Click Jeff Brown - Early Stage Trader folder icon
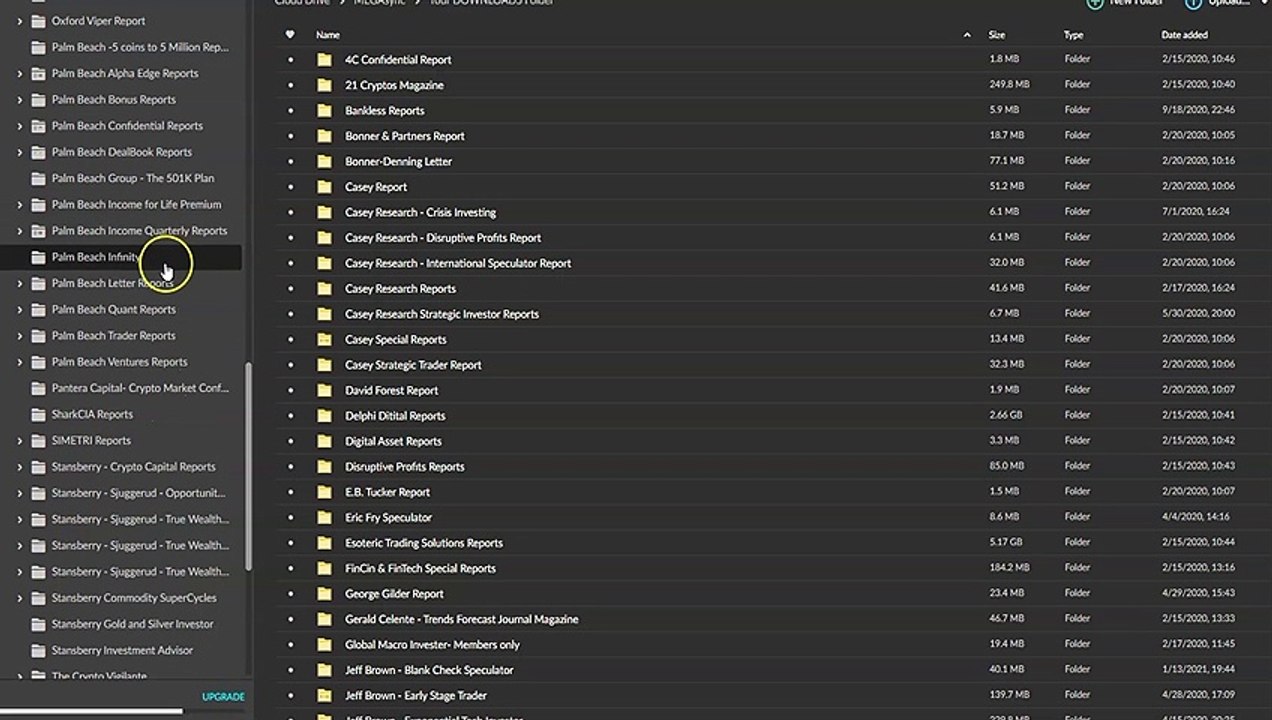1272x720 pixels. pos(324,696)
